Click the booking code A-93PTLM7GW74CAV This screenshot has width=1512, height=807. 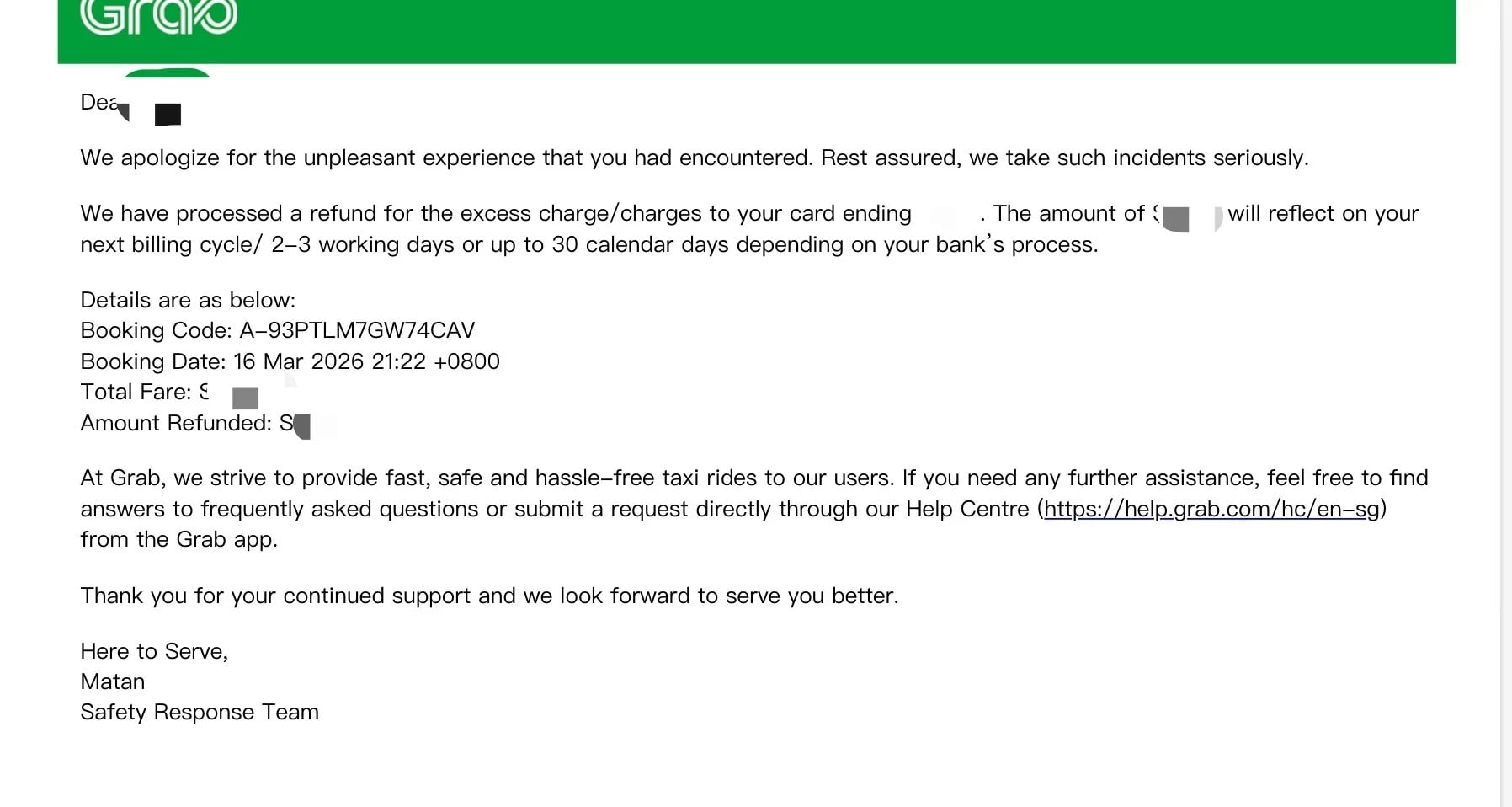pos(357,330)
